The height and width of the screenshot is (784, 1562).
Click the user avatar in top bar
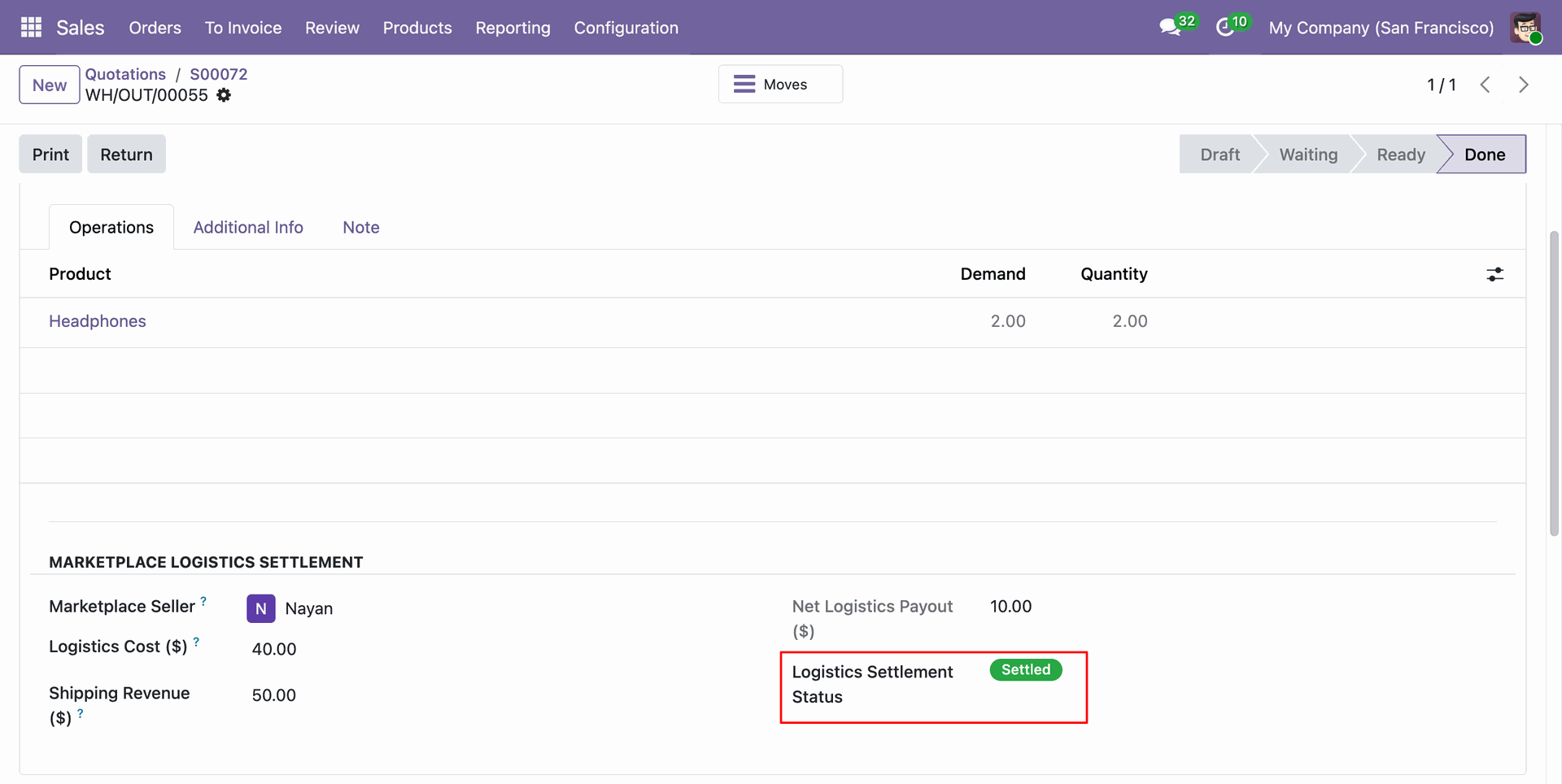point(1526,28)
